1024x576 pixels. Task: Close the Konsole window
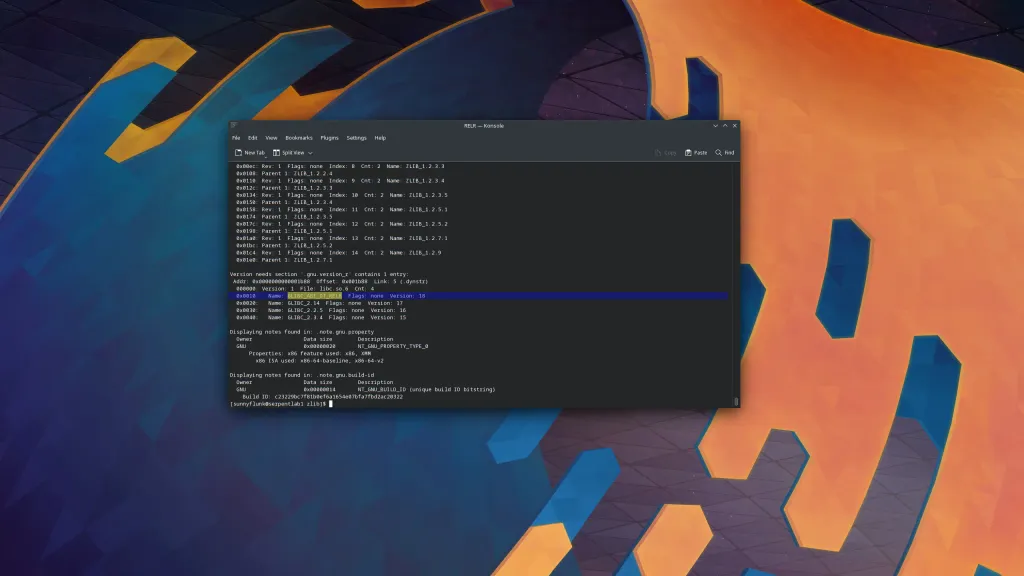(735, 125)
